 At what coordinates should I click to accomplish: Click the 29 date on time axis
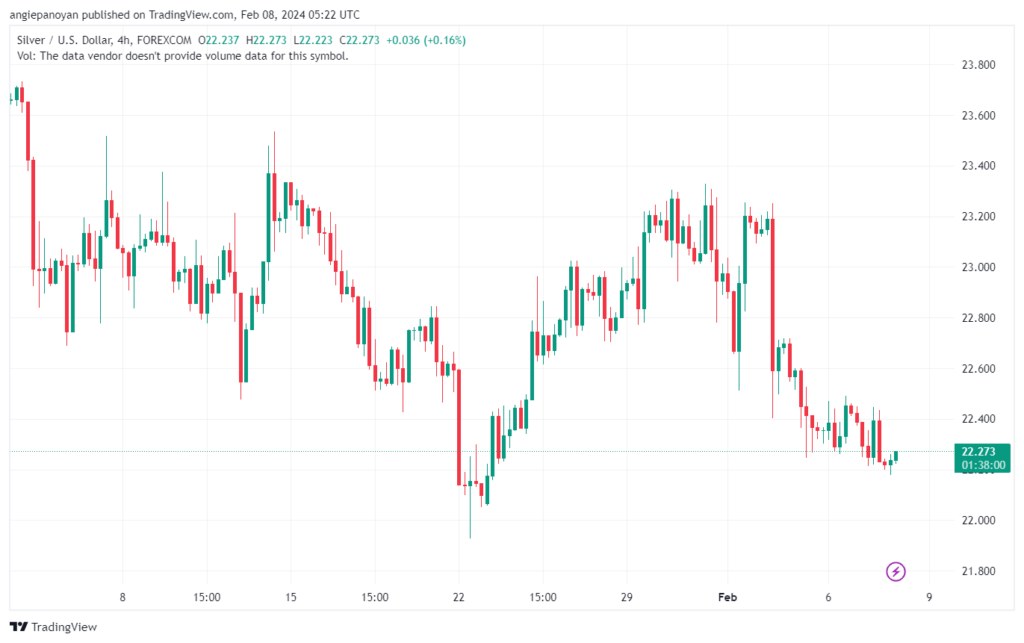[x=627, y=597]
